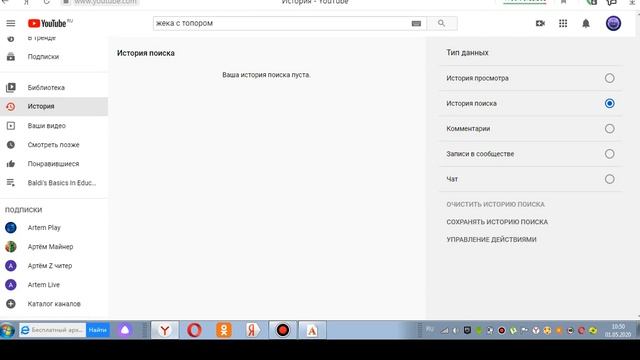Click the search magnifier button
This screenshot has width=640, height=360.
(x=442, y=23)
